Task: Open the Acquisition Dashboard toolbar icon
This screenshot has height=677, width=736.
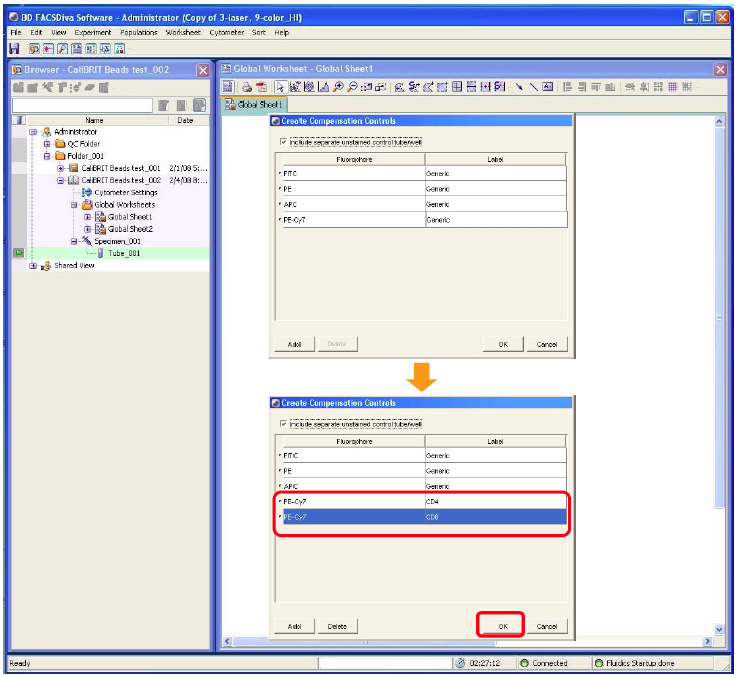Action: pos(91,48)
